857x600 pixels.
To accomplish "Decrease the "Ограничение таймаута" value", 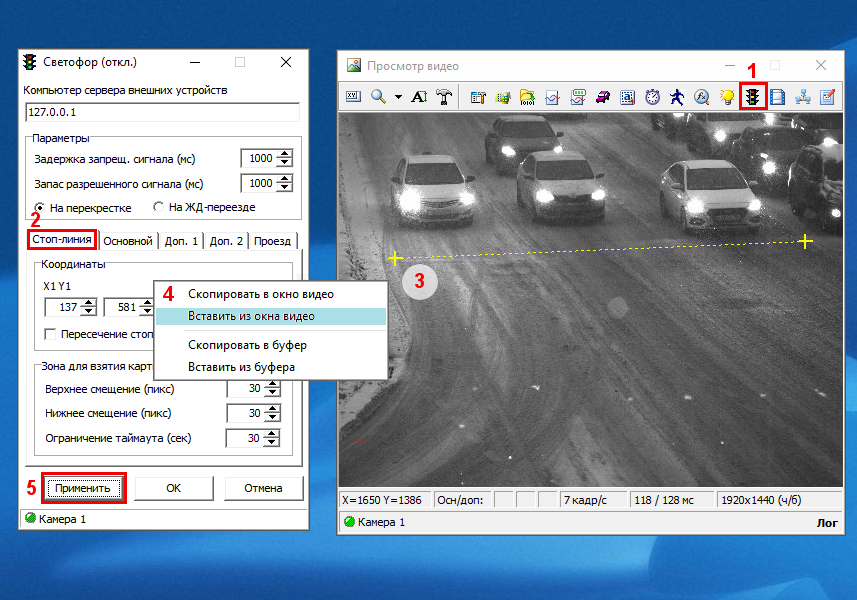I will pyautogui.click(x=270, y=443).
